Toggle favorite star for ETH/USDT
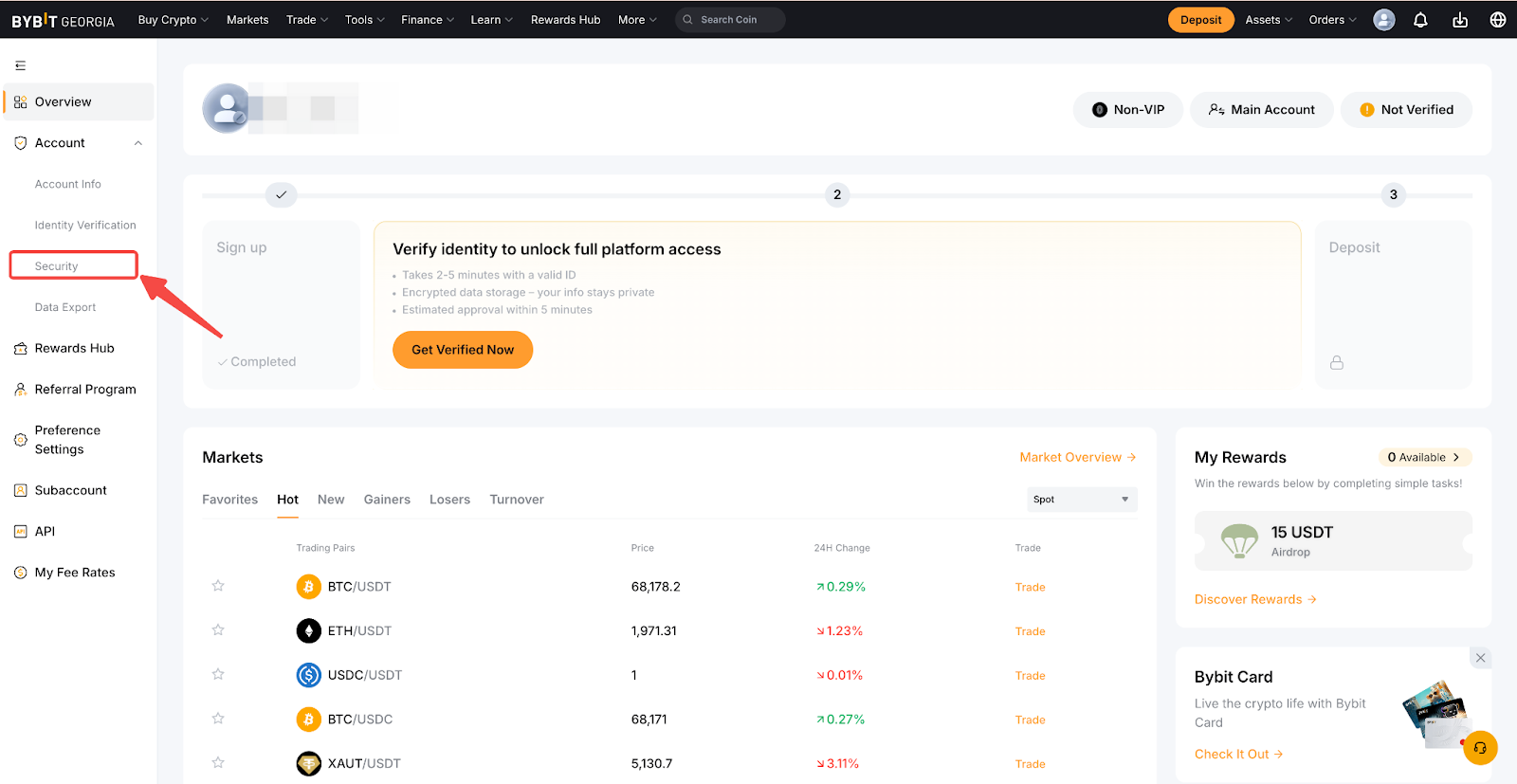The image size is (1517, 784). [218, 630]
